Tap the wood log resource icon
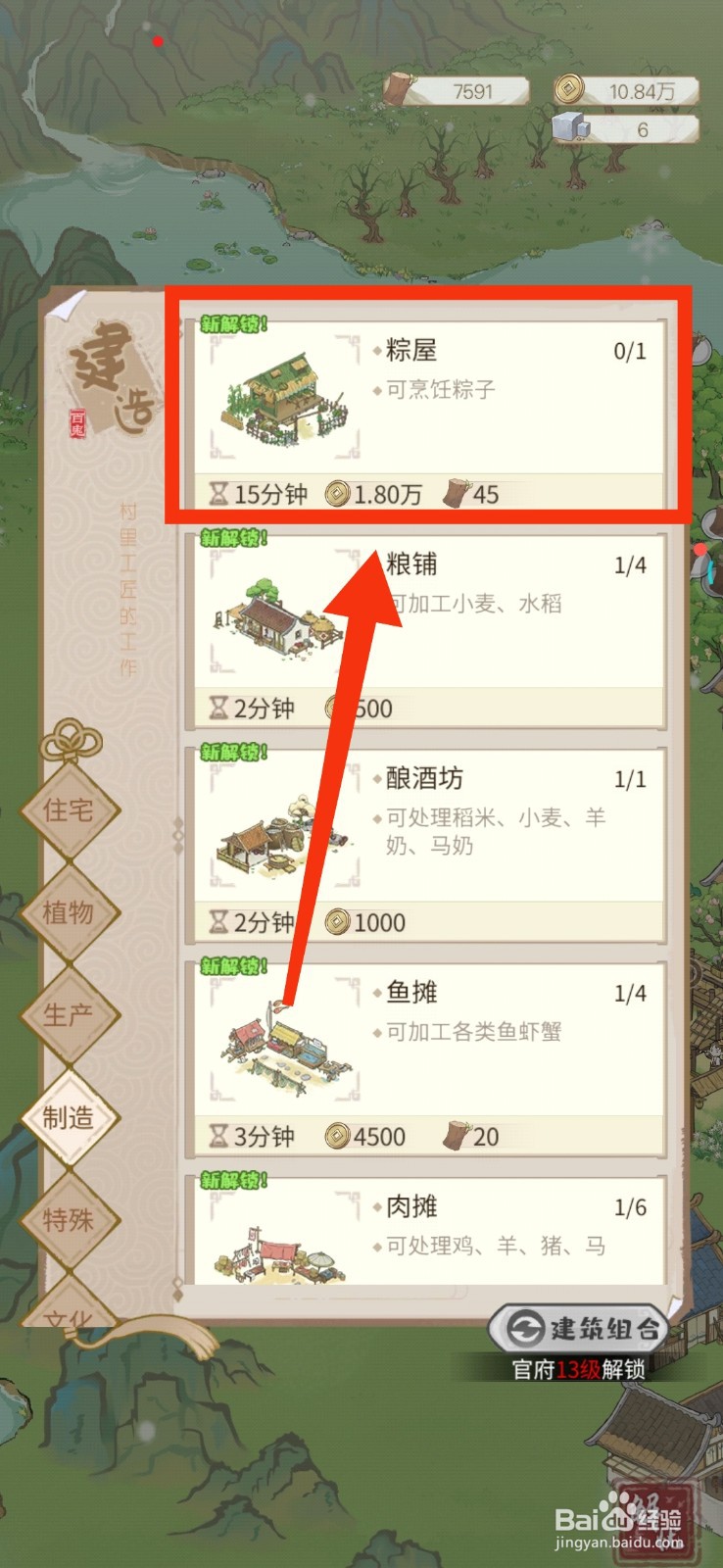This screenshot has width=723, height=1568. tap(401, 89)
